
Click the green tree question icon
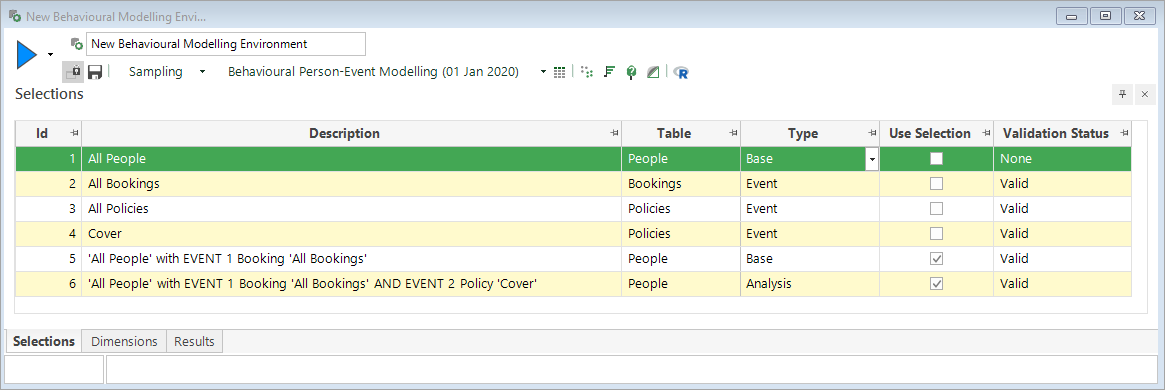[x=631, y=72]
